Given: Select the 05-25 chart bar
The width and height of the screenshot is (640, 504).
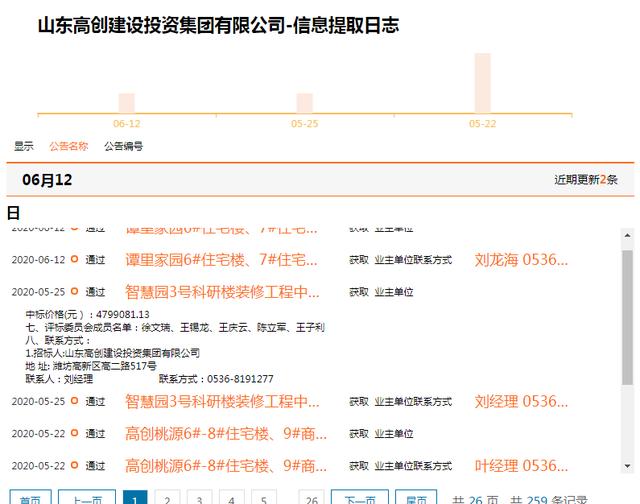Looking at the screenshot, I should [304, 103].
